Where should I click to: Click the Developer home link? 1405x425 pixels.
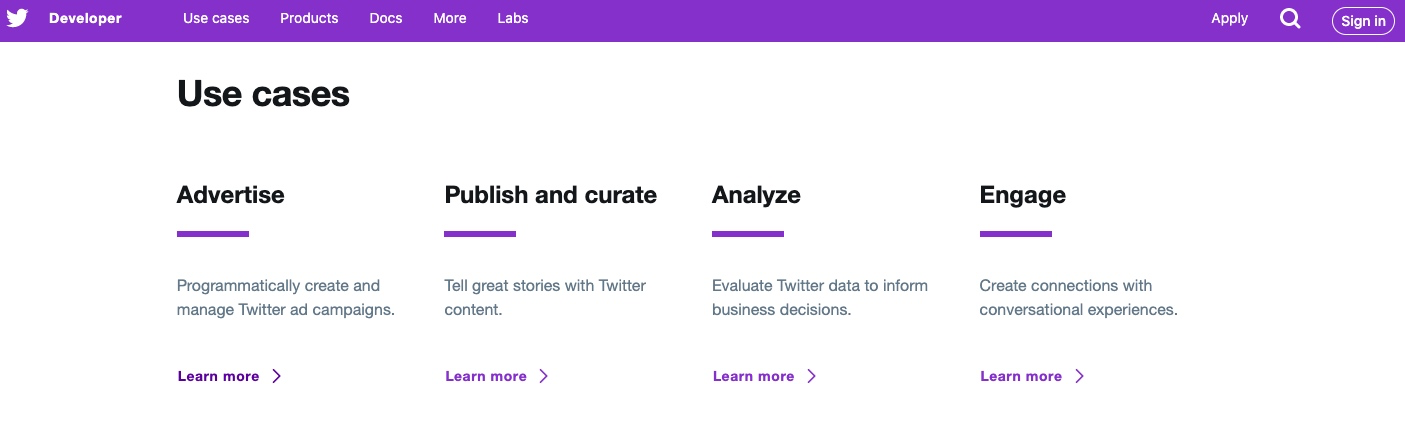coord(85,18)
